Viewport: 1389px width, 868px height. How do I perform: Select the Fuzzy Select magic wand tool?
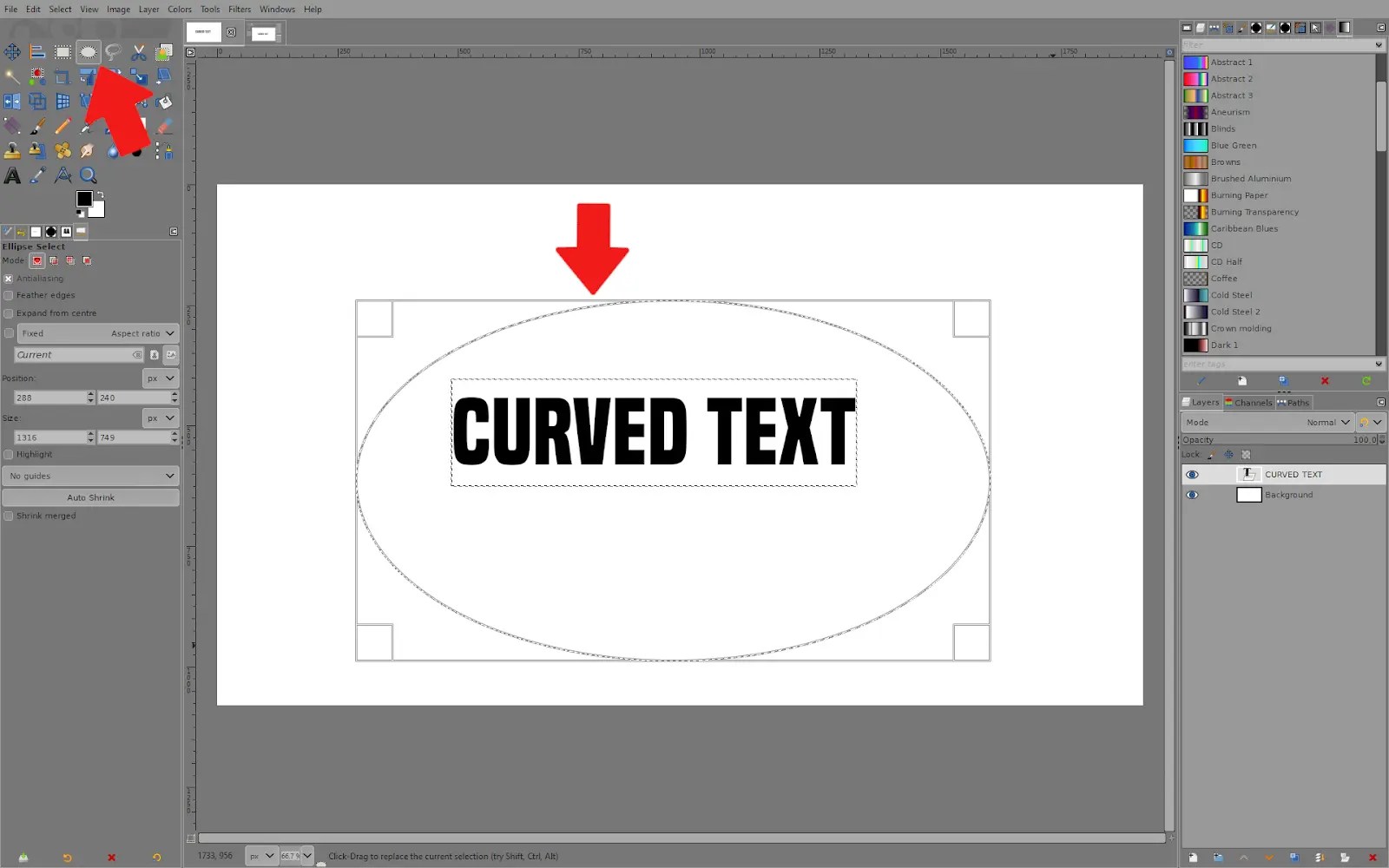(12, 76)
